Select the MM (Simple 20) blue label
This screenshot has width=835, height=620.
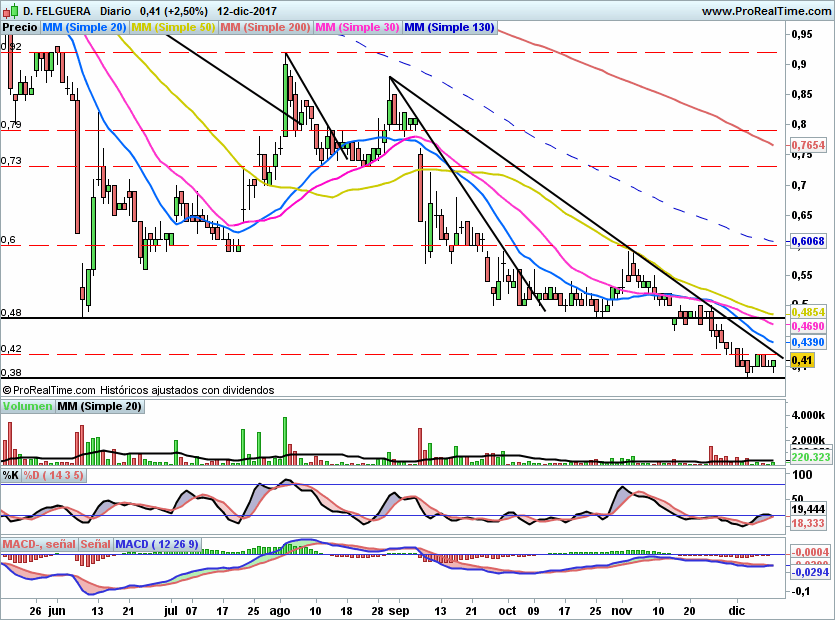coord(84,27)
